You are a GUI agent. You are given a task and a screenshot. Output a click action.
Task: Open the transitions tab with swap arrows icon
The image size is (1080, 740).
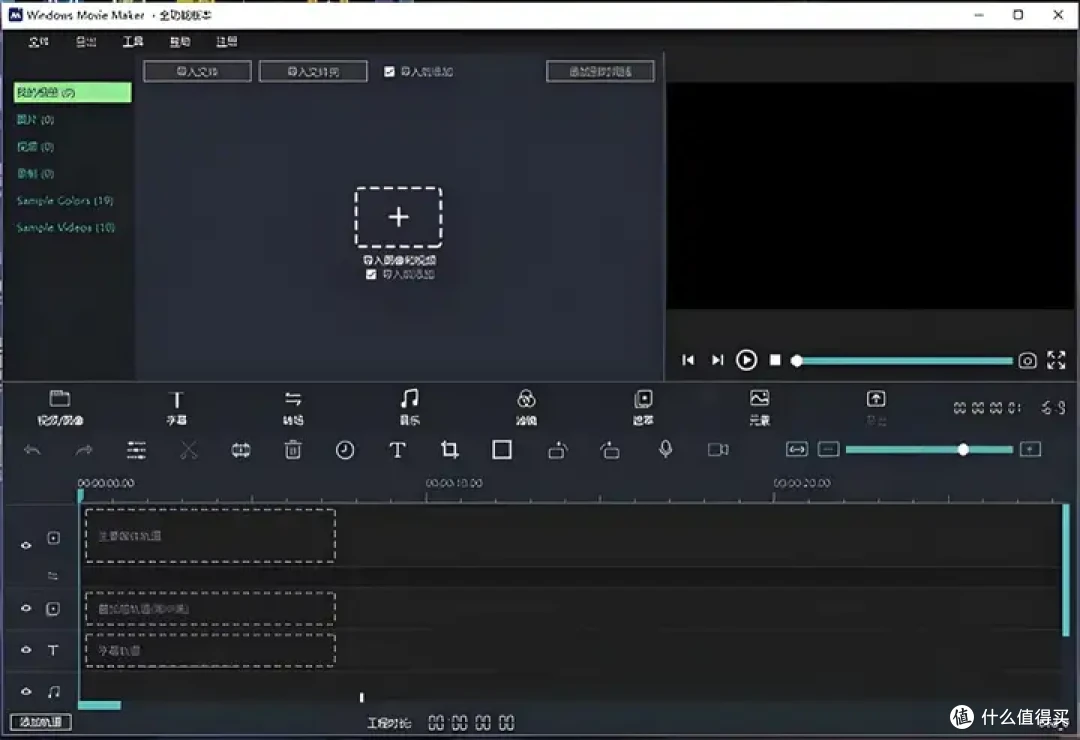(x=293, y=407)
